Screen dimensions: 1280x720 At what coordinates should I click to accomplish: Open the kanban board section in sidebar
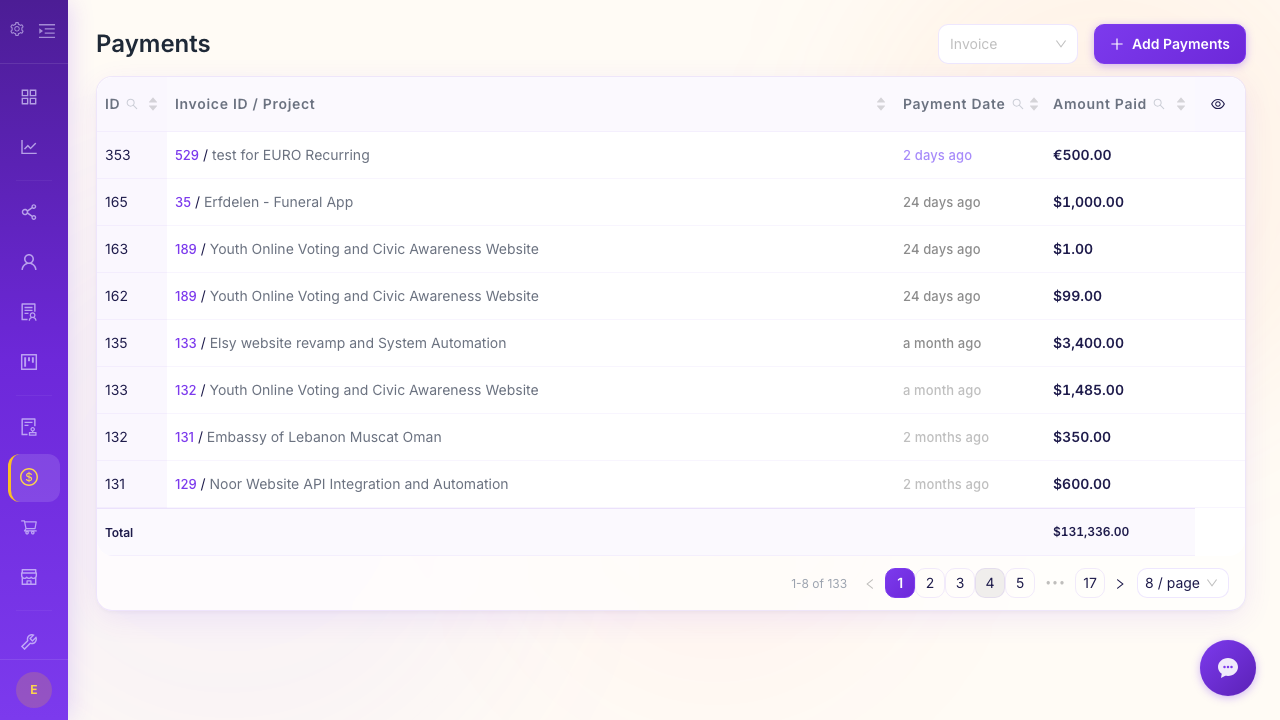coord(28,361)
